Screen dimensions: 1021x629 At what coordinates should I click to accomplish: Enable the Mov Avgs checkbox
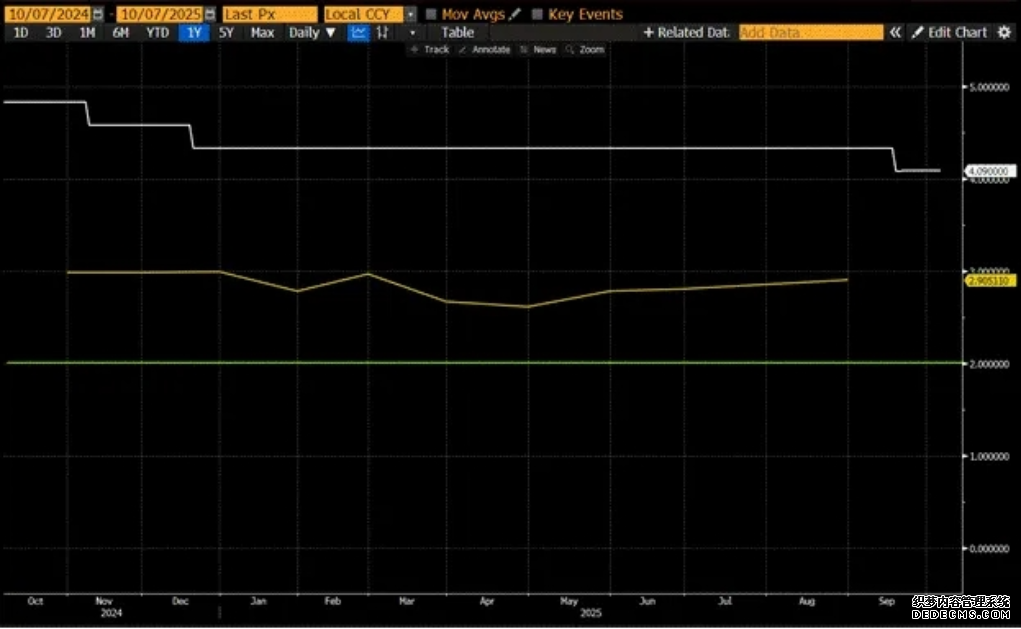431,14
